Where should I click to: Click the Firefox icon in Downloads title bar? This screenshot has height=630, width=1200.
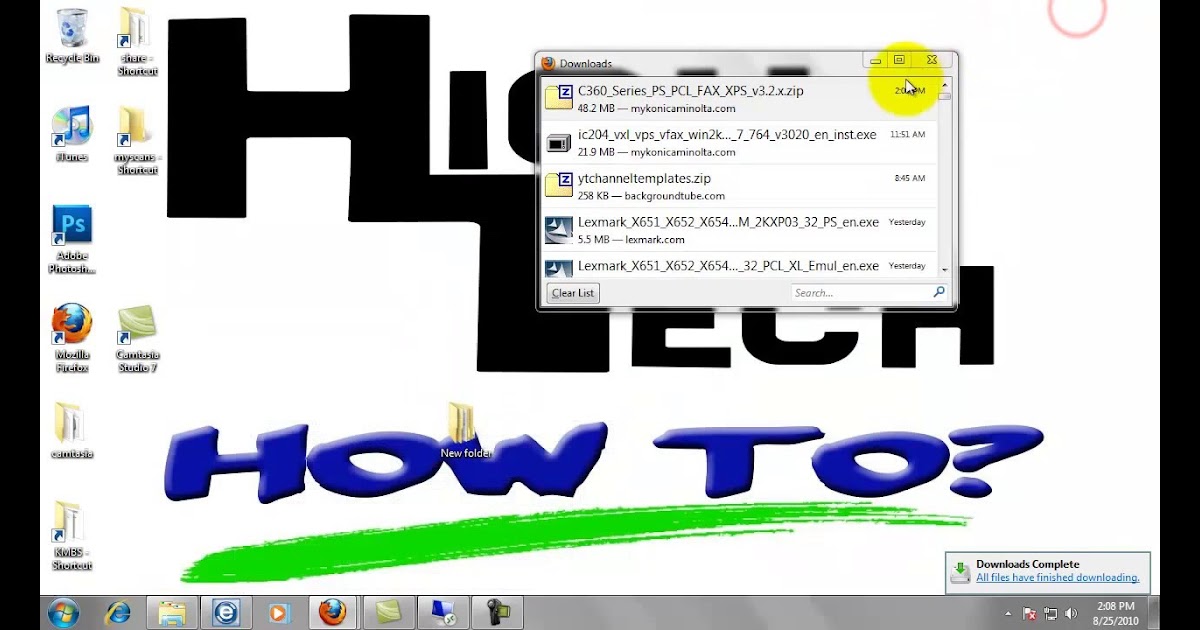[x=548, y=64]
